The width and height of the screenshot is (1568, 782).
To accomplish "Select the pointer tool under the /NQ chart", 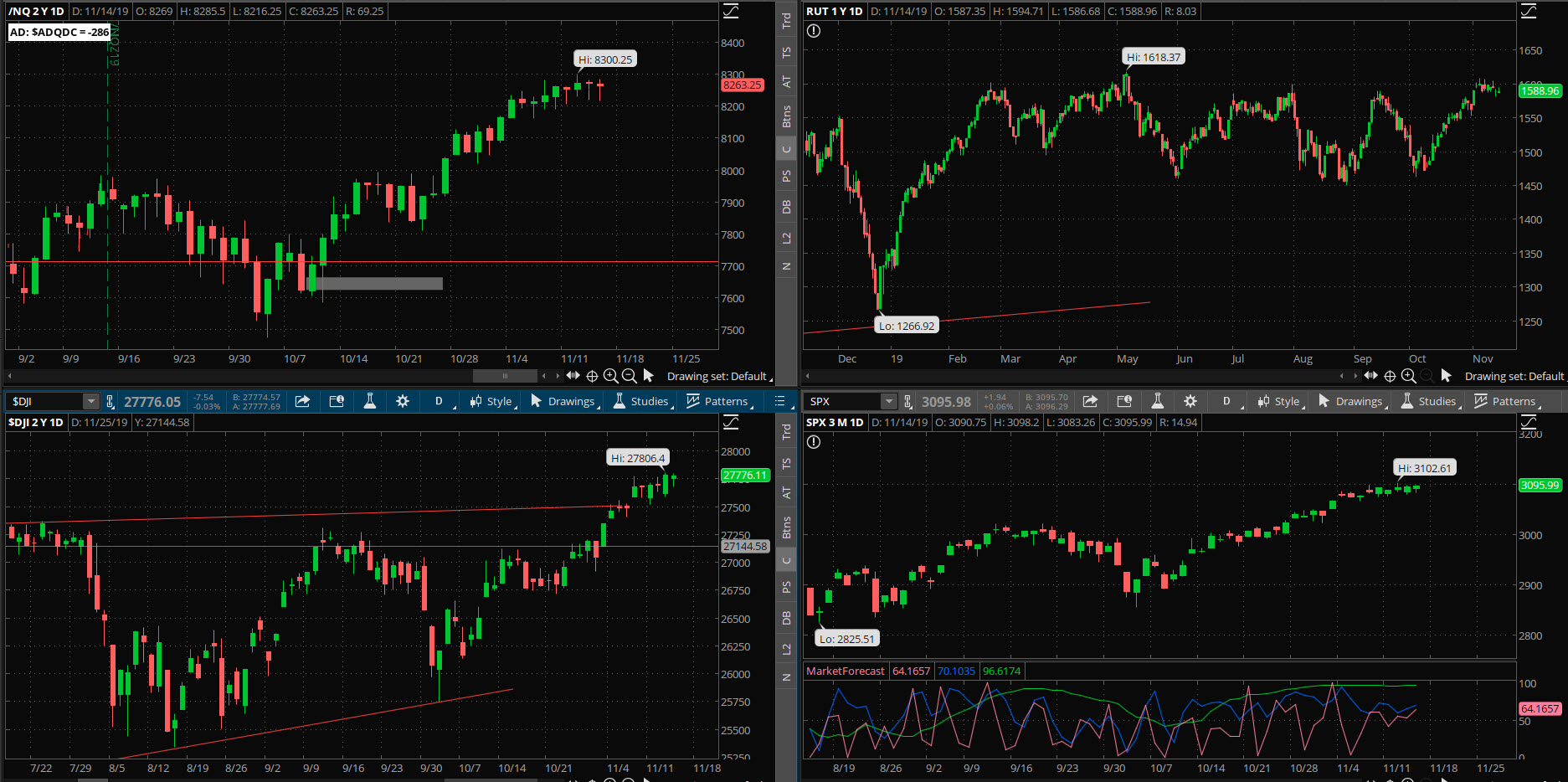I will click(648, 376).
